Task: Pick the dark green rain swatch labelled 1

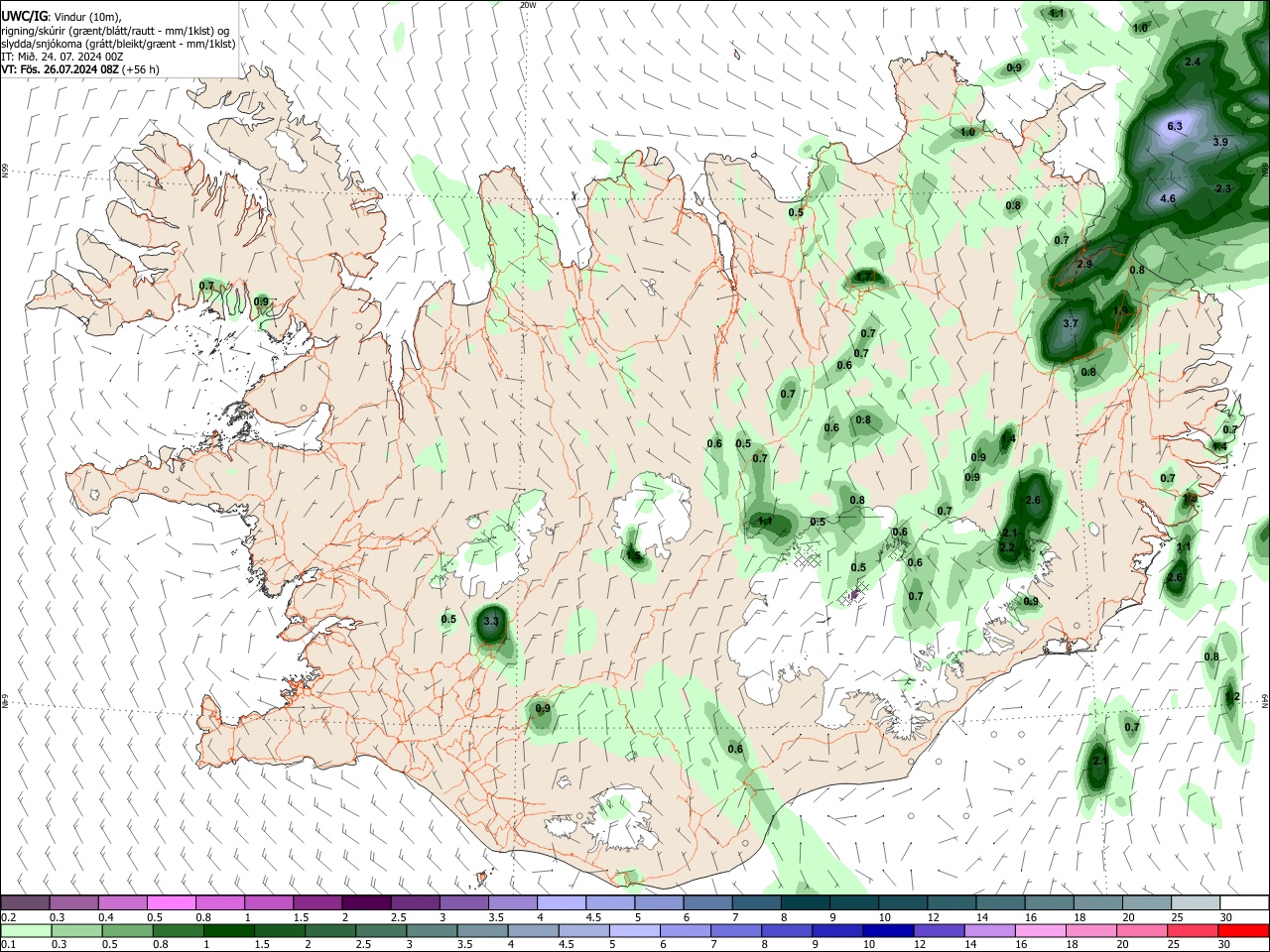Action: pyautogui.click(x=229, y=930)
